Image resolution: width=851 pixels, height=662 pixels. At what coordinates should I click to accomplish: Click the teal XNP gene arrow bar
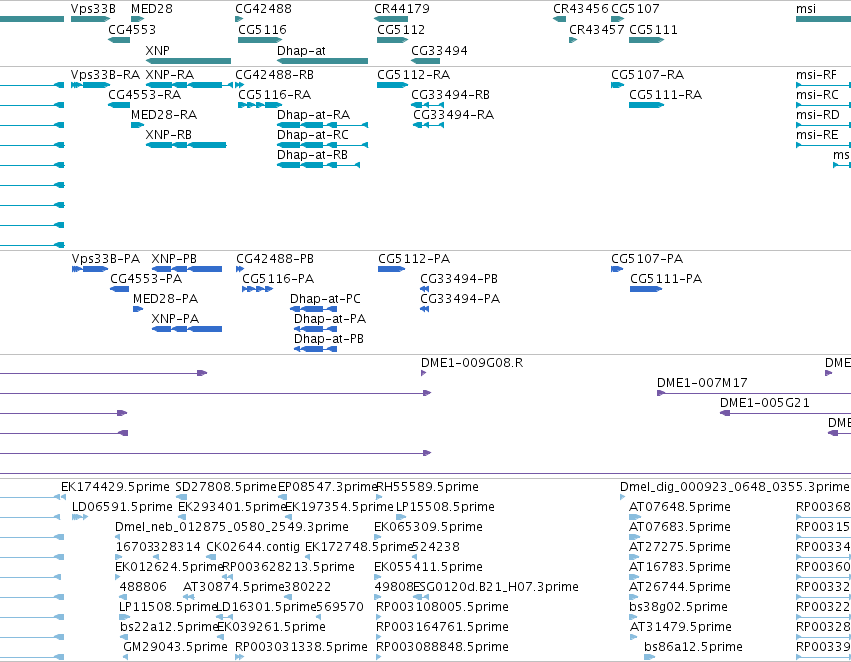(188, 61)
